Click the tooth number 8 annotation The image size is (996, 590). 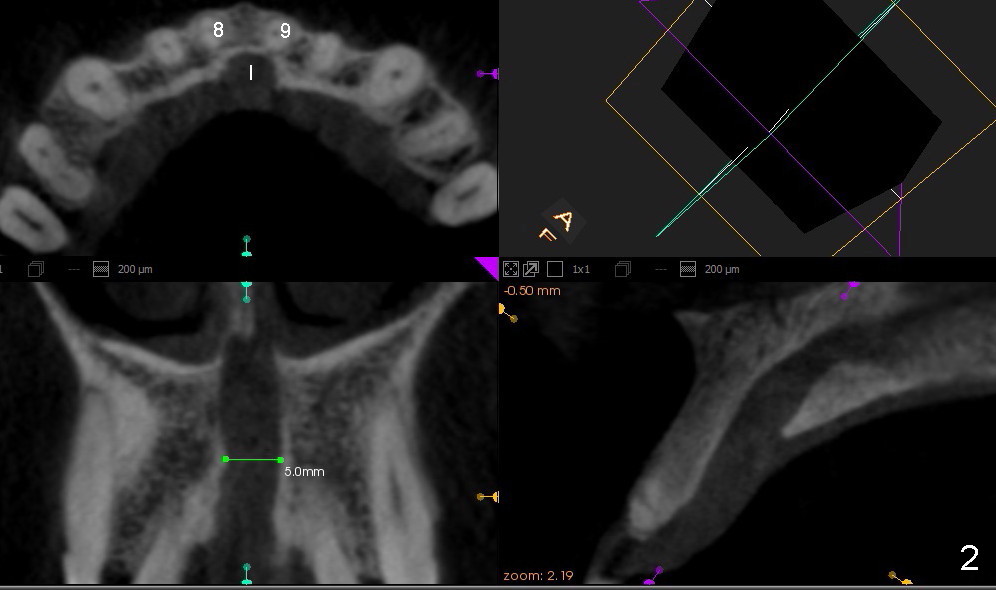tap(218, 30)
